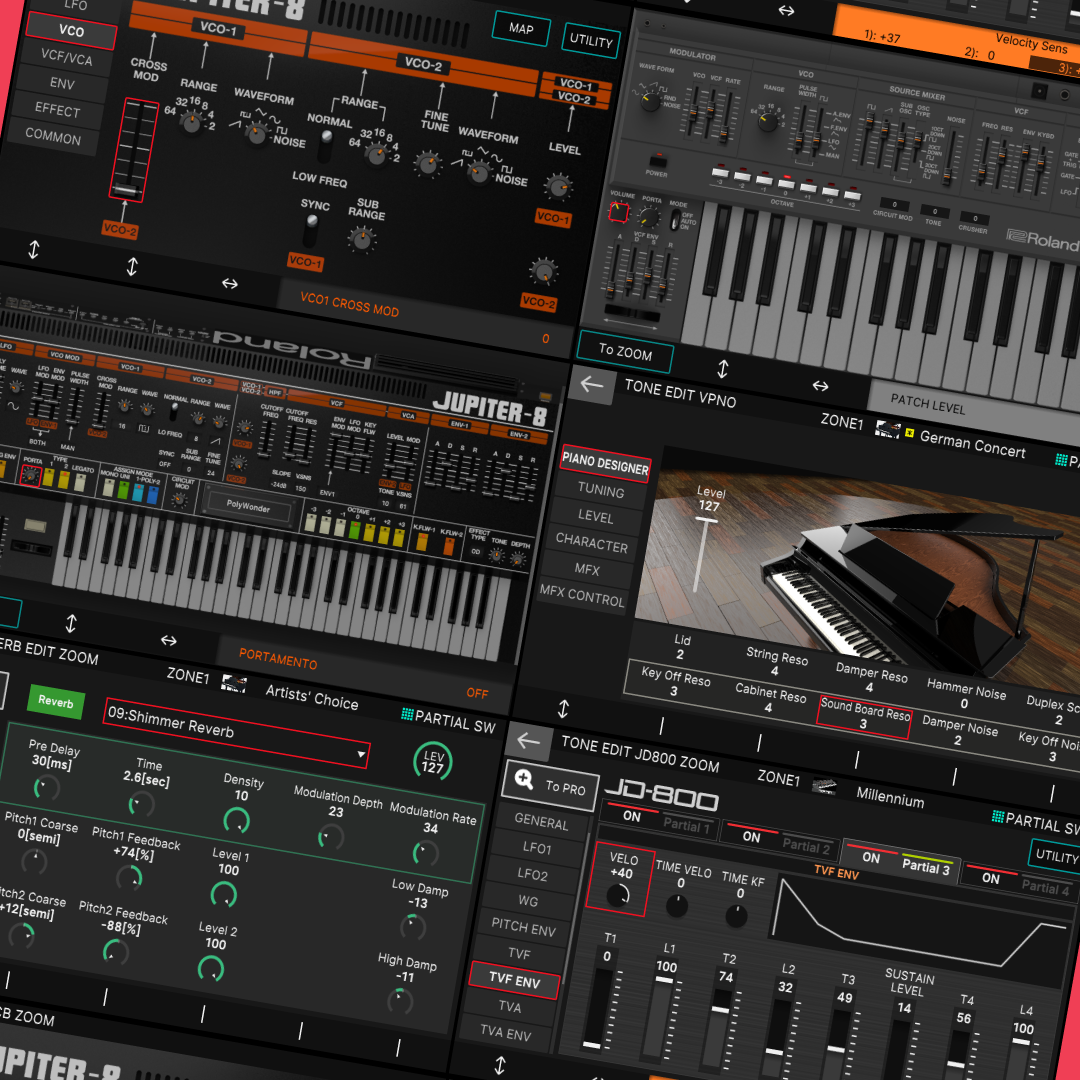Select the Sound Board Reso parameter
This screenshot has height=1080, width=1080.
pos(864,716)
